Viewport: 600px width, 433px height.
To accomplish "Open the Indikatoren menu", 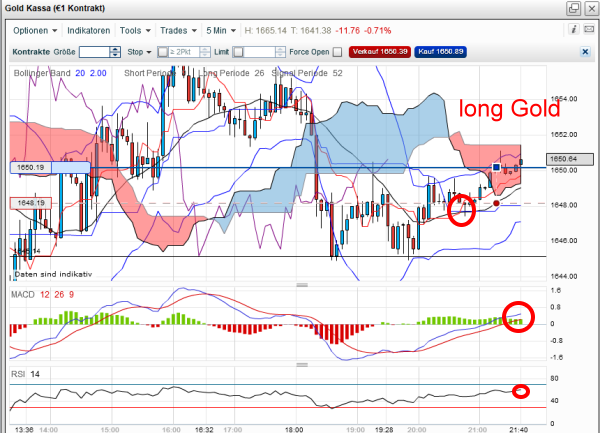I will tap(88, 31).
